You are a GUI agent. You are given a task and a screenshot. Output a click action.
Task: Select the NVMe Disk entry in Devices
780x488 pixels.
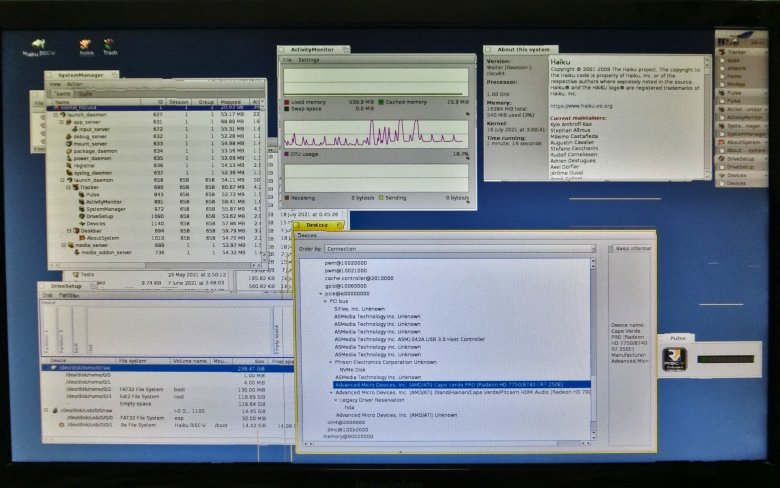pyautogui.click(x=353, y=370)
